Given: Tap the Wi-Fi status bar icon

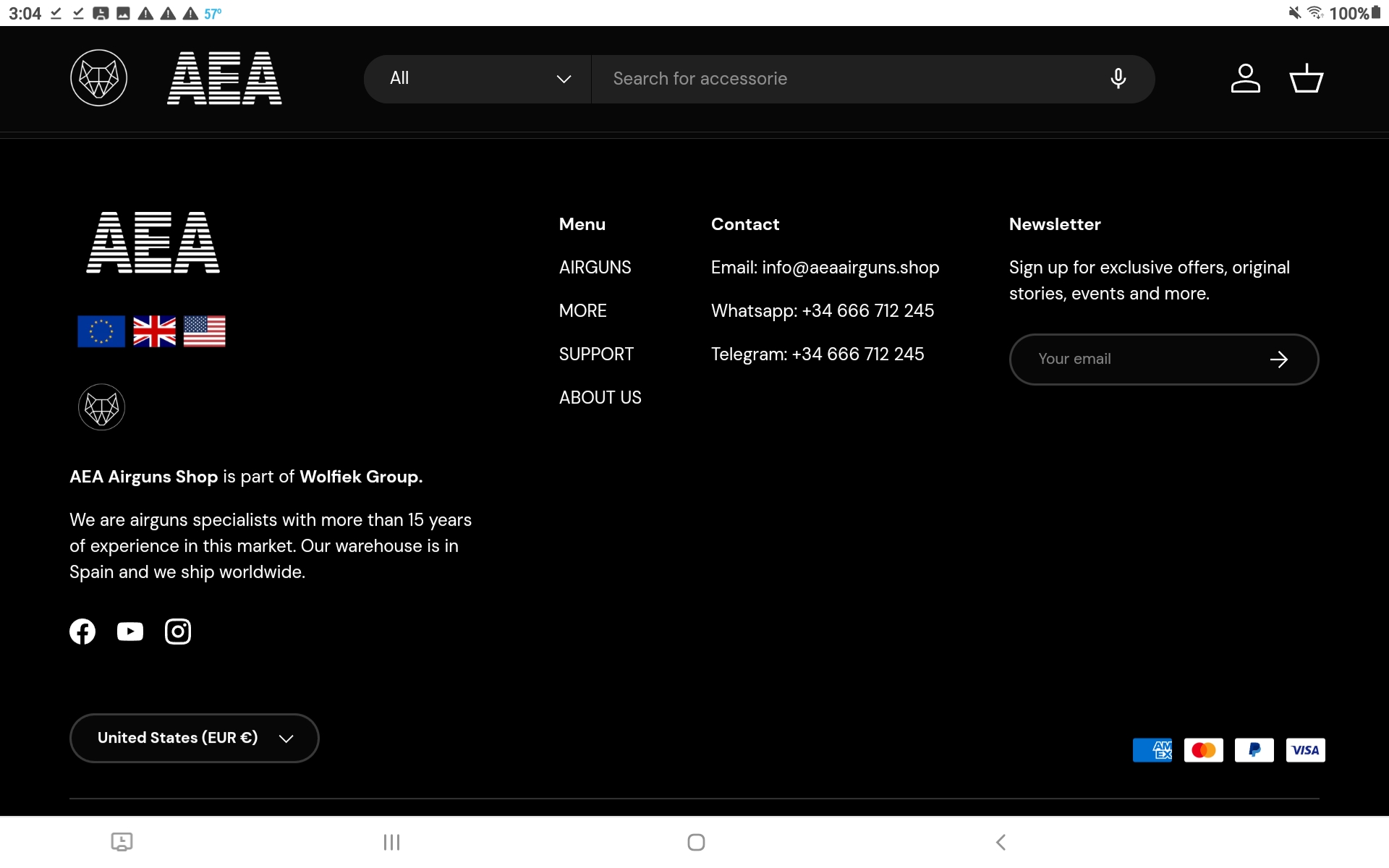Looking at the screenshot, I should [1315, 12].
